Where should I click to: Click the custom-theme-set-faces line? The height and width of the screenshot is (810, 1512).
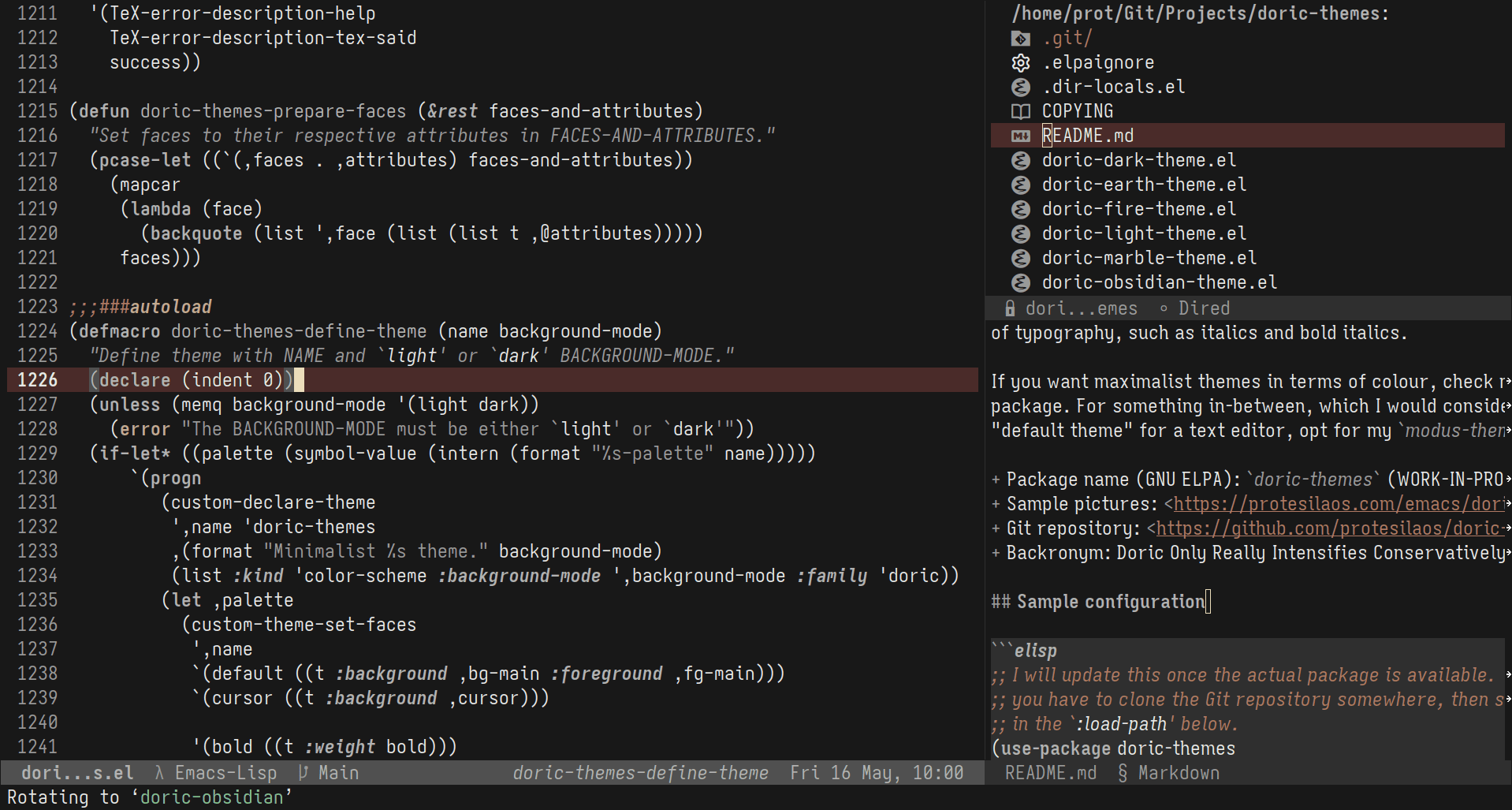coord(300,625)
